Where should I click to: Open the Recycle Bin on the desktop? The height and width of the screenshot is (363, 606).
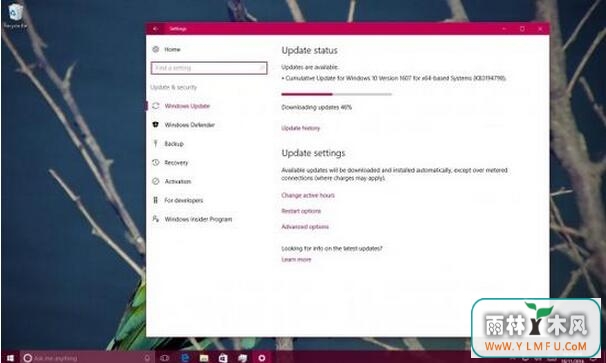tap(15, 16)
